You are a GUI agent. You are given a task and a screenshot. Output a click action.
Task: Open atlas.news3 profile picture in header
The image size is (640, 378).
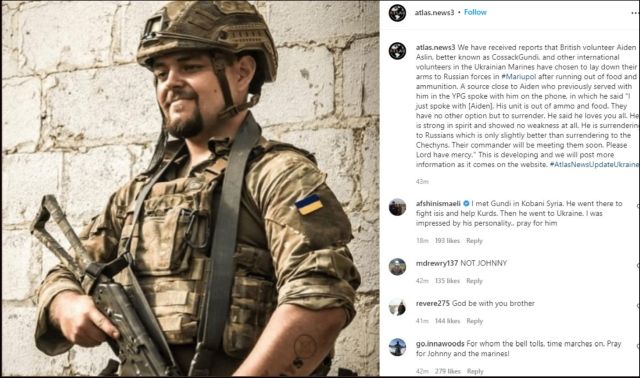(397, 13)
